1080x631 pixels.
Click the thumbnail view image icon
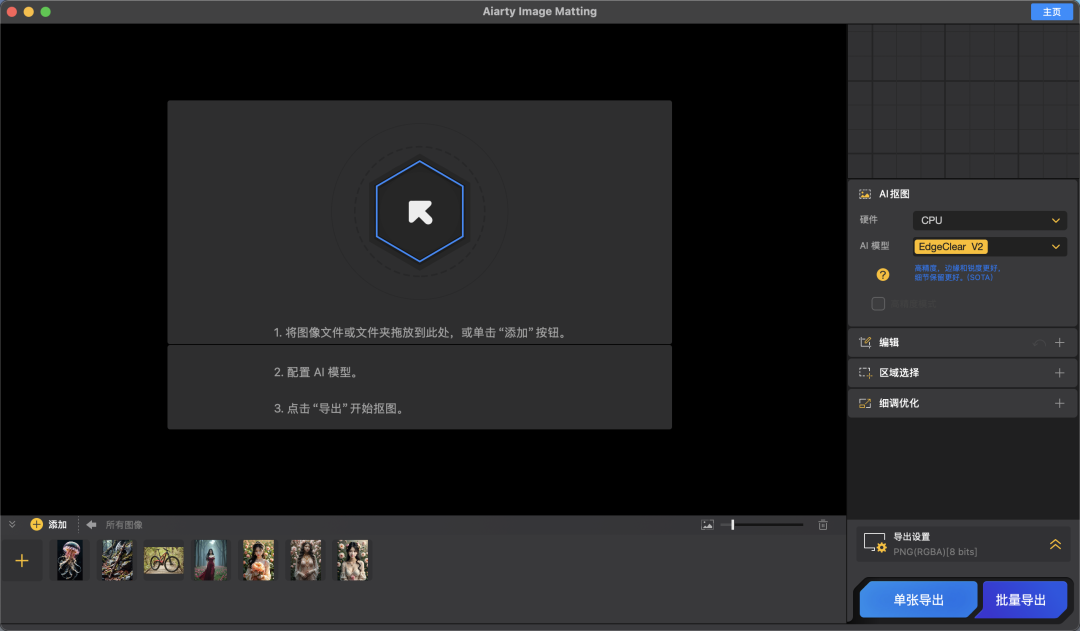click(708, 524)
